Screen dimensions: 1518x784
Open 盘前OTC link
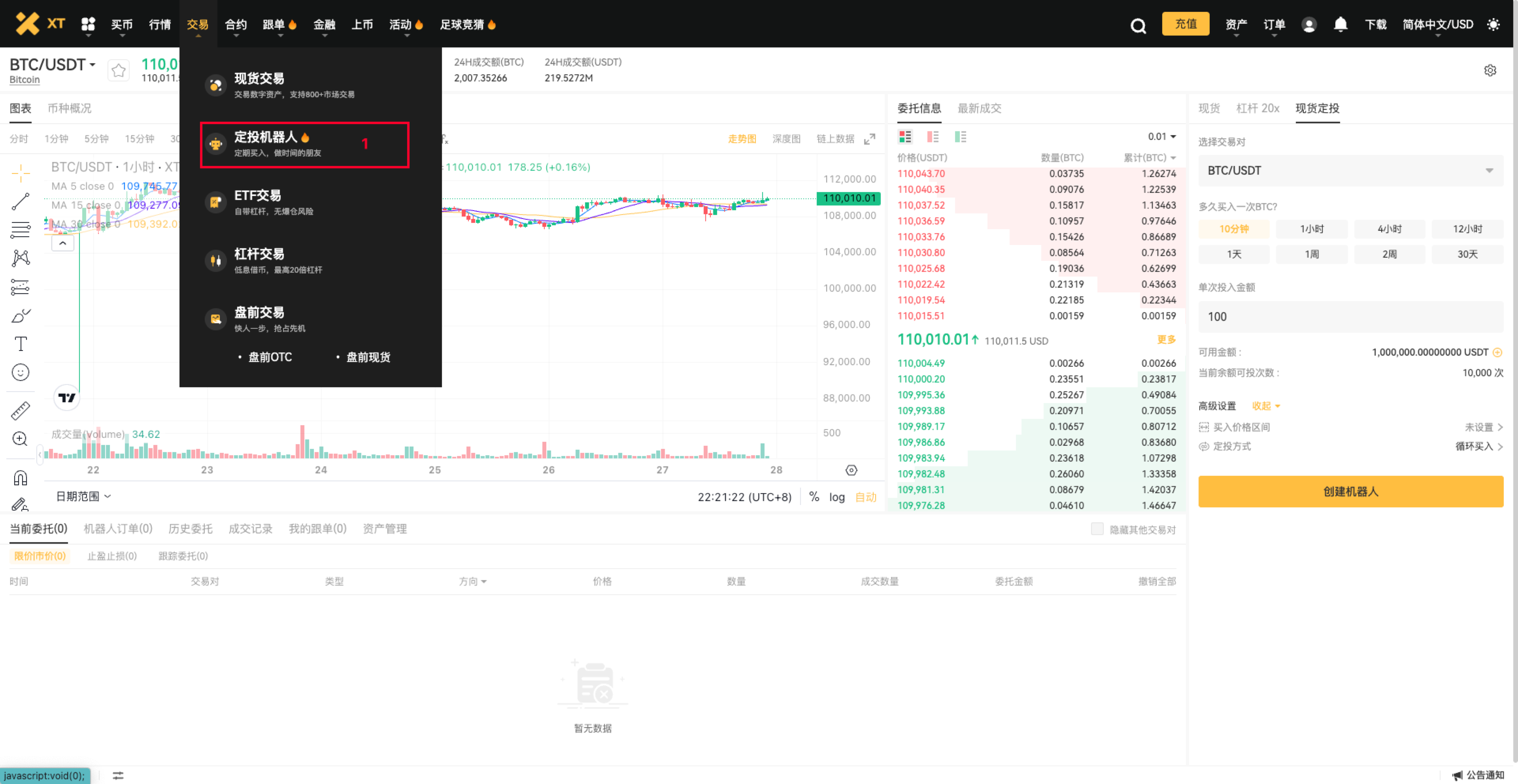click(270, 358)
